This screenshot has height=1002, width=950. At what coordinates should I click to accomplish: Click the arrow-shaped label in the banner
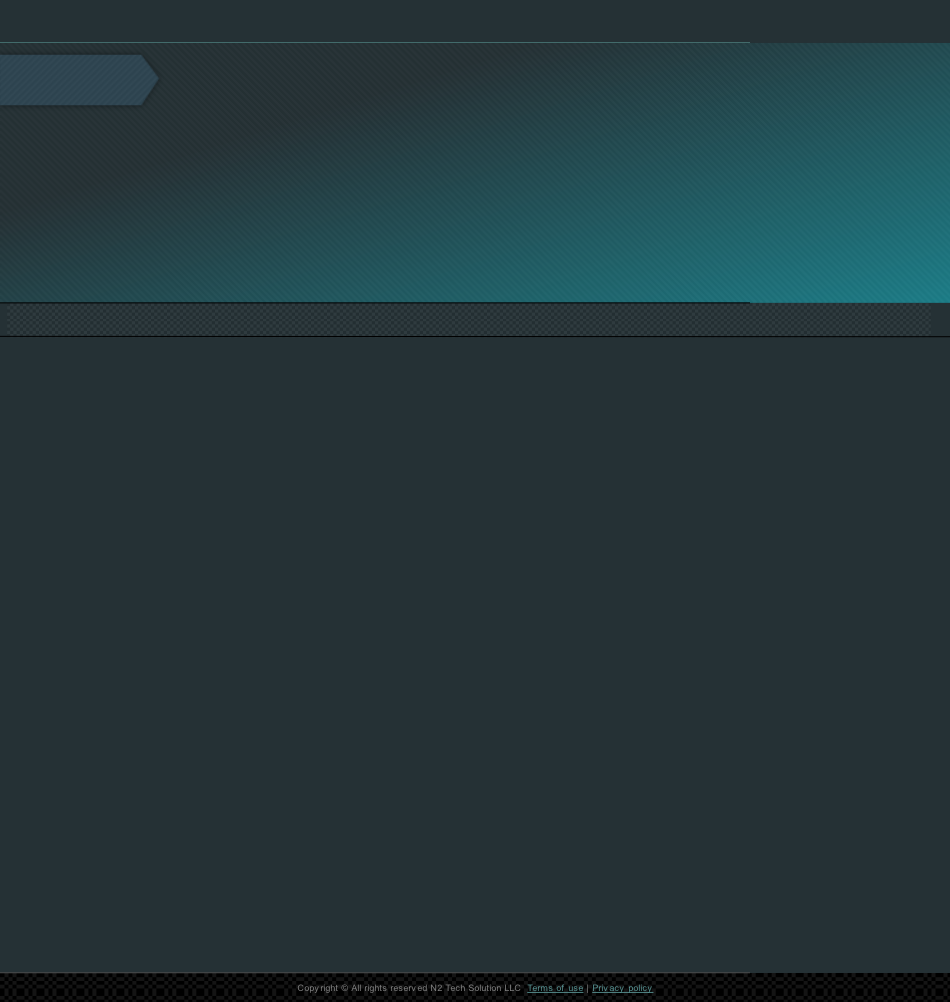pos(79,80)
